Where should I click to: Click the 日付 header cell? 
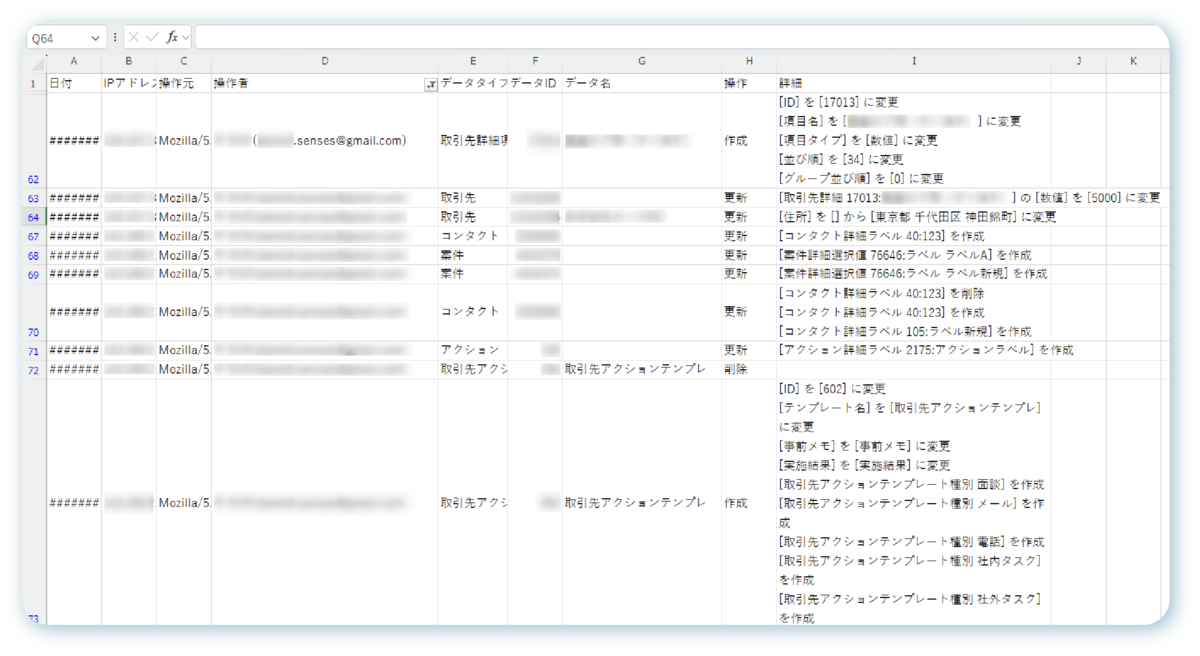pyautogui.click(x=74, y=84)
